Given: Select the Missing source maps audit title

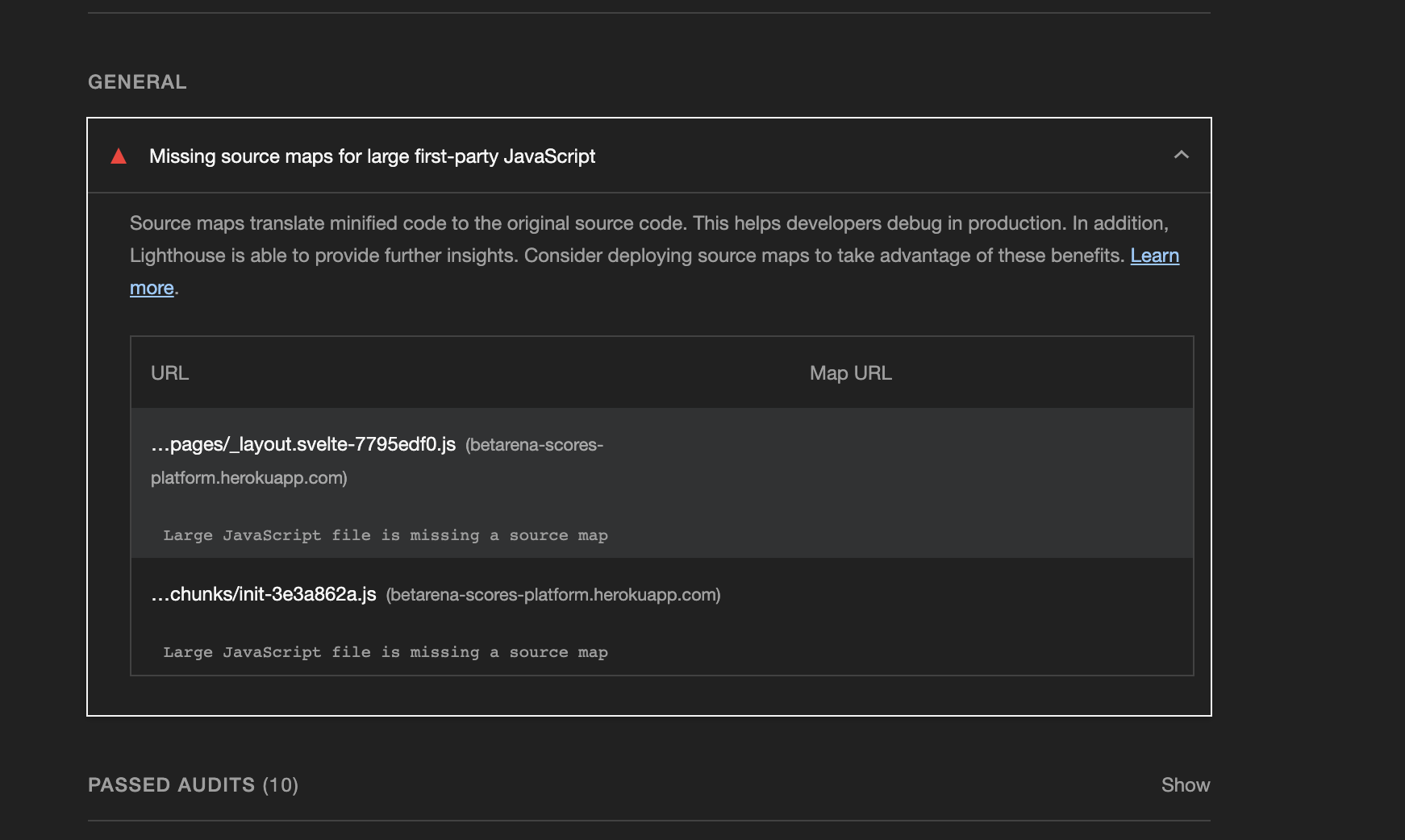Looking at the screenshot, I should click(x=372, y=156).
